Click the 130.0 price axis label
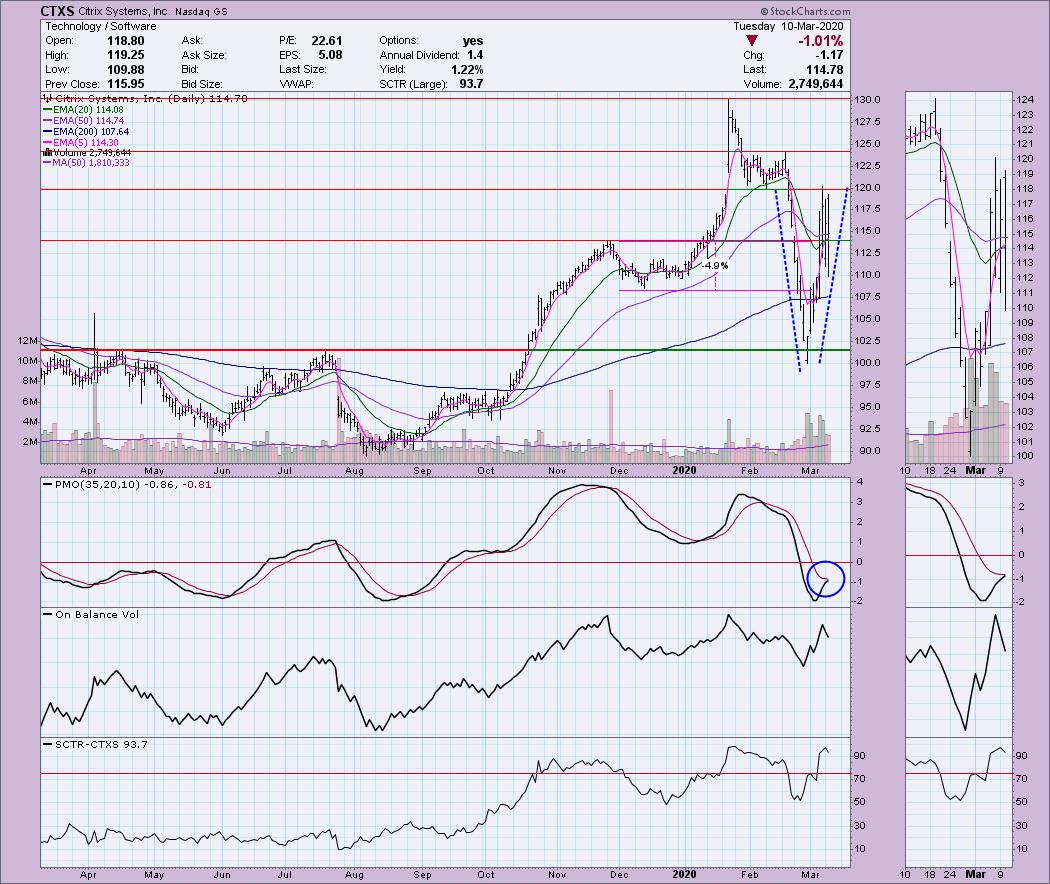 [x=869, y=100]
